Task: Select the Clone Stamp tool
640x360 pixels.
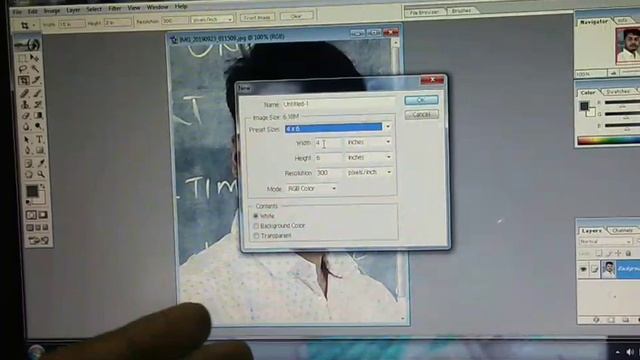Action: pos(25,104)
